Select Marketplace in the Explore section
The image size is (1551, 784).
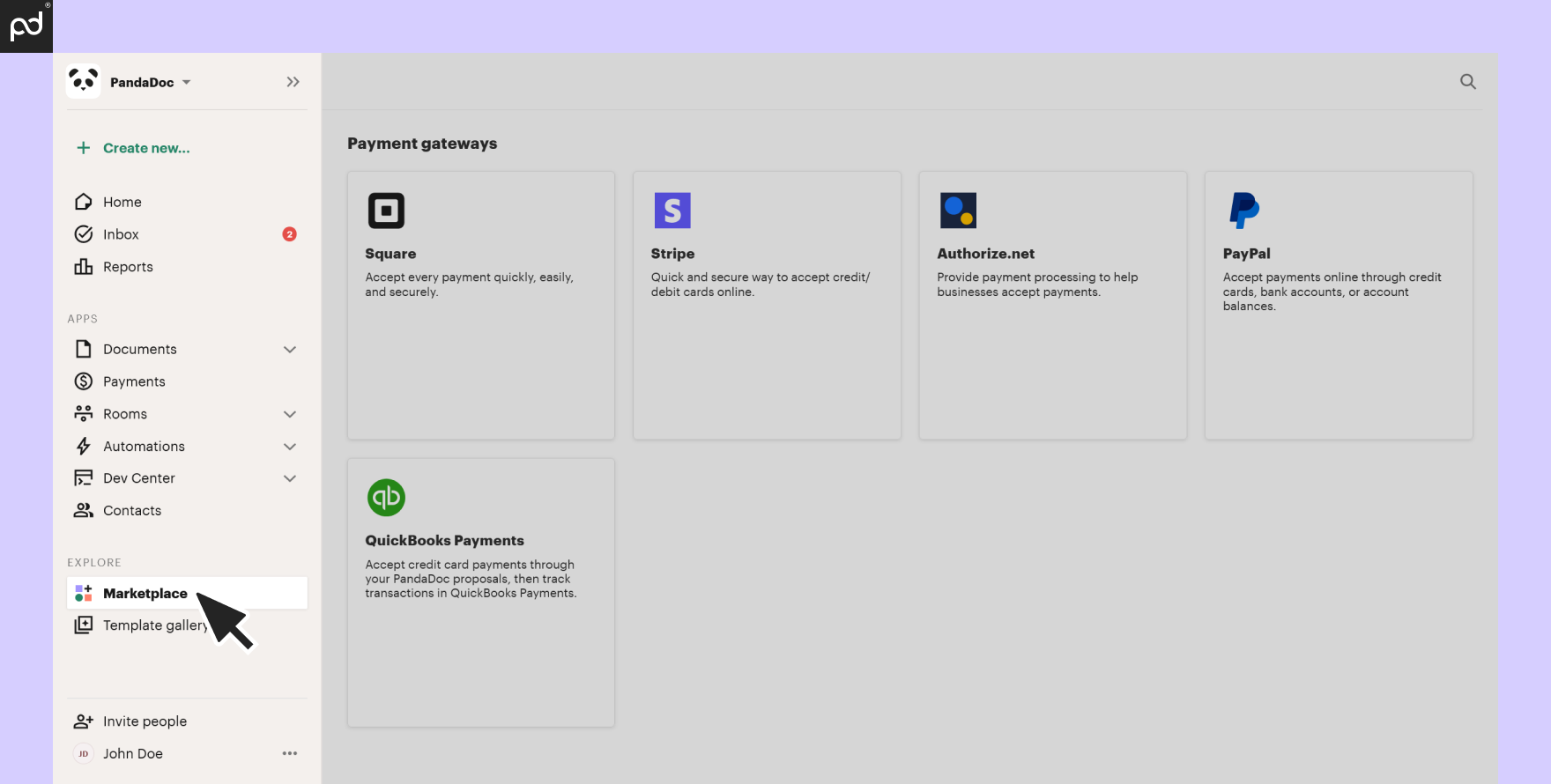(187, 593)
